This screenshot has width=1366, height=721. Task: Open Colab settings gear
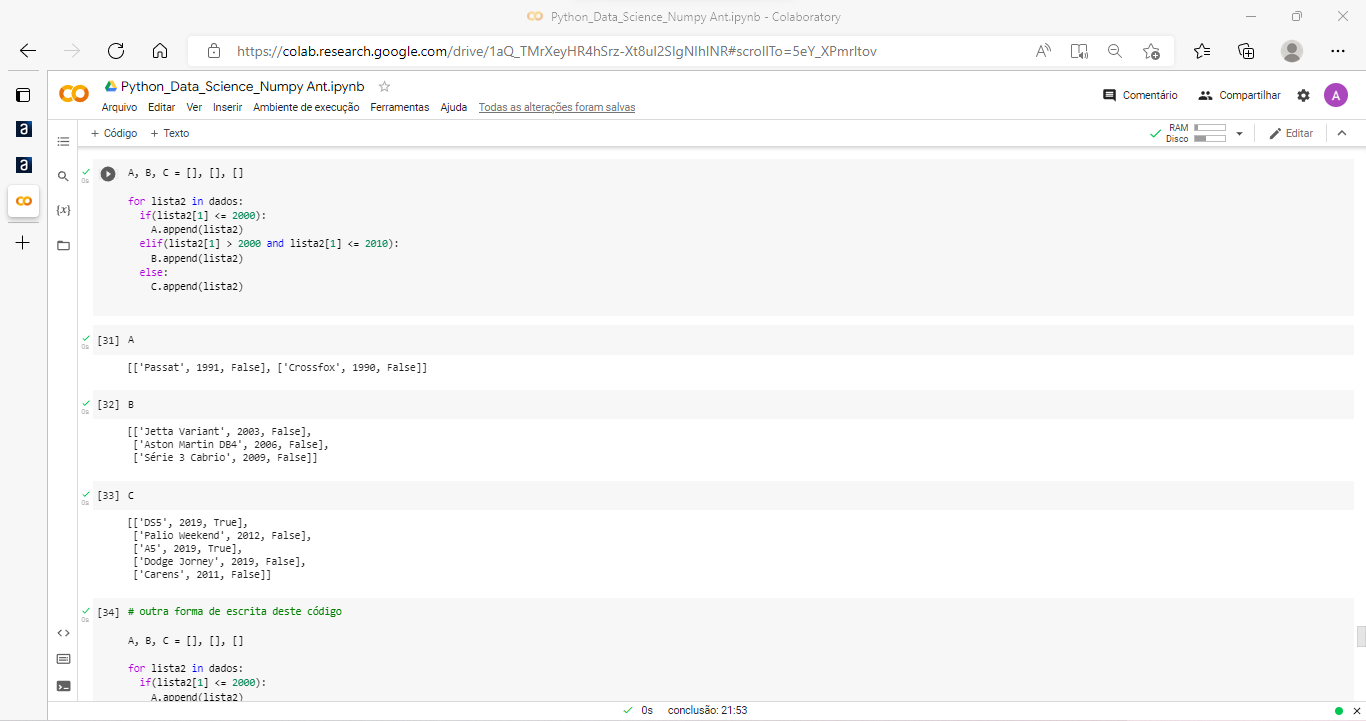click(x=1303, y=95)
